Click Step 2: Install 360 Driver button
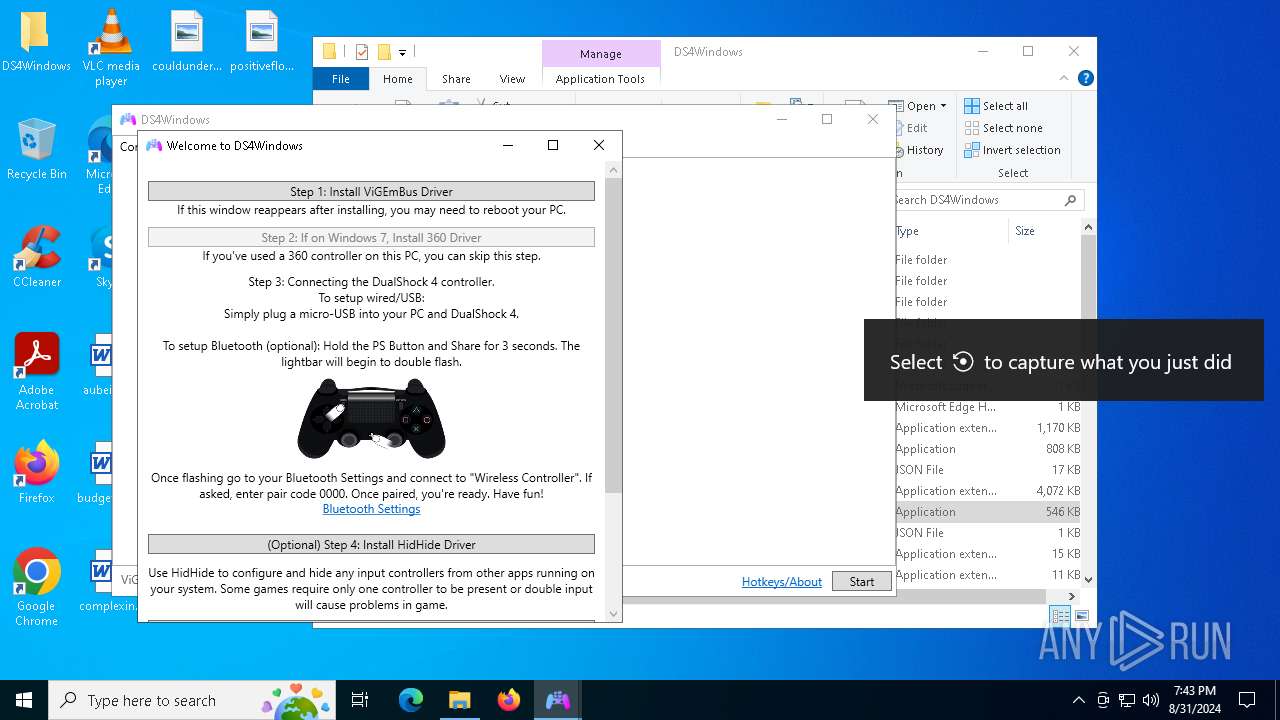1280x720 pixels. tap(371, 237)
